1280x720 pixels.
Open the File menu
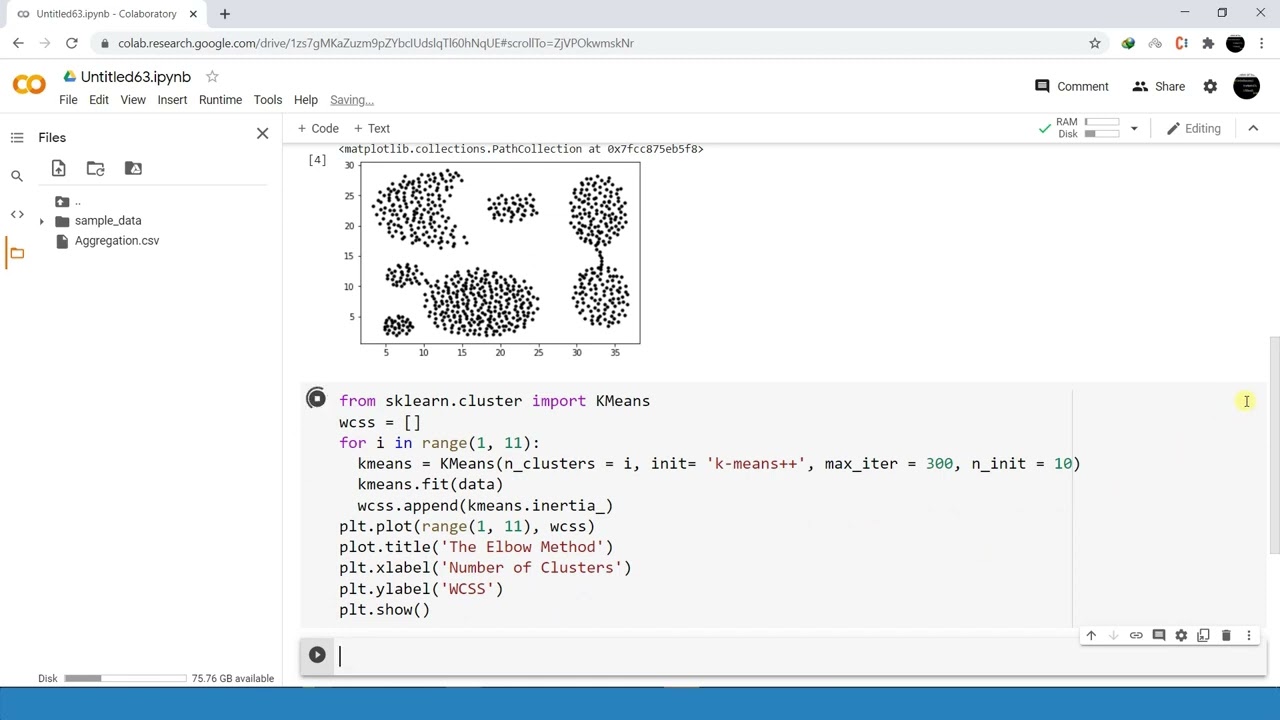pyautogui.click(x=68, y=100)
